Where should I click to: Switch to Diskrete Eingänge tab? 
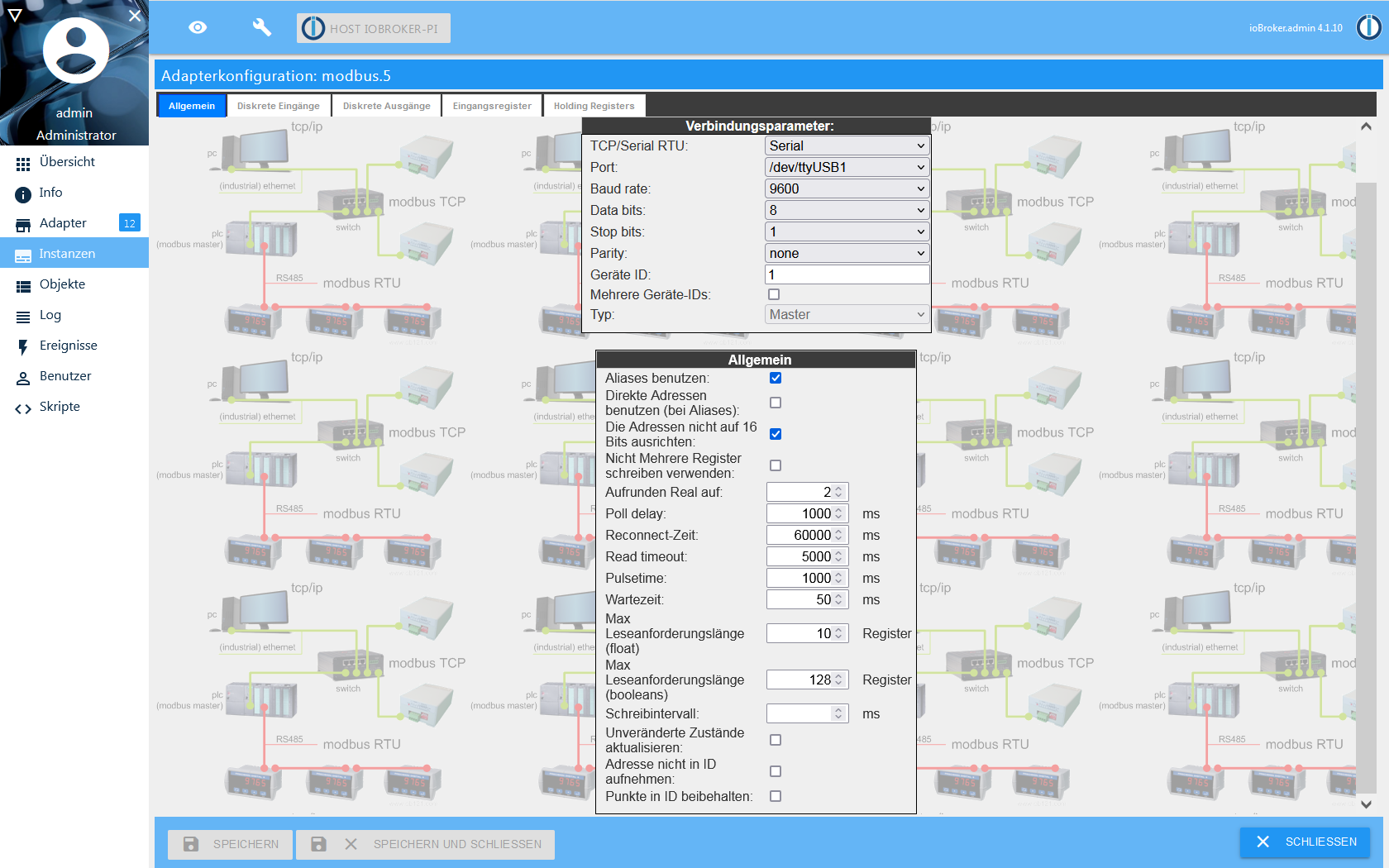279,106
